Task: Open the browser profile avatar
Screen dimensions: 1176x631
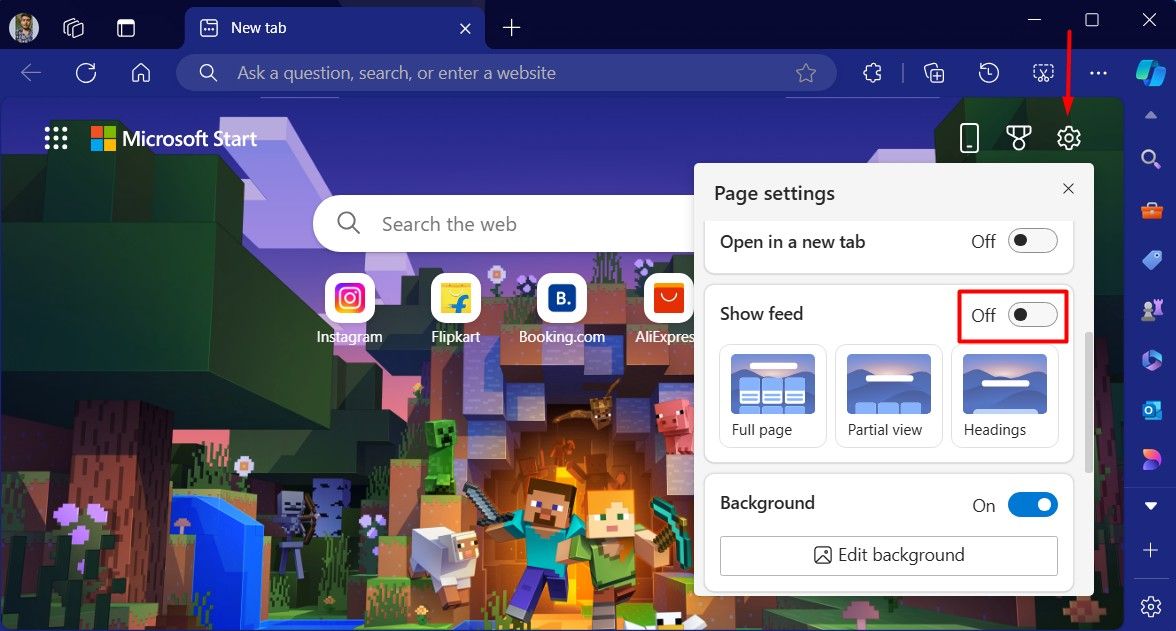Action: coord(23,28)
